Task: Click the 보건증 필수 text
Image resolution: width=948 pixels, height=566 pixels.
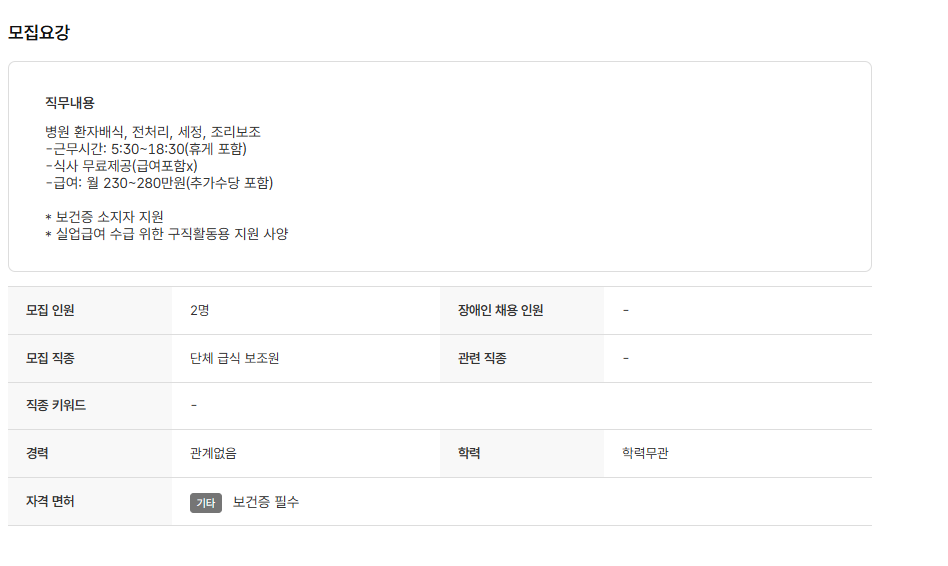Action: [266, 502]
